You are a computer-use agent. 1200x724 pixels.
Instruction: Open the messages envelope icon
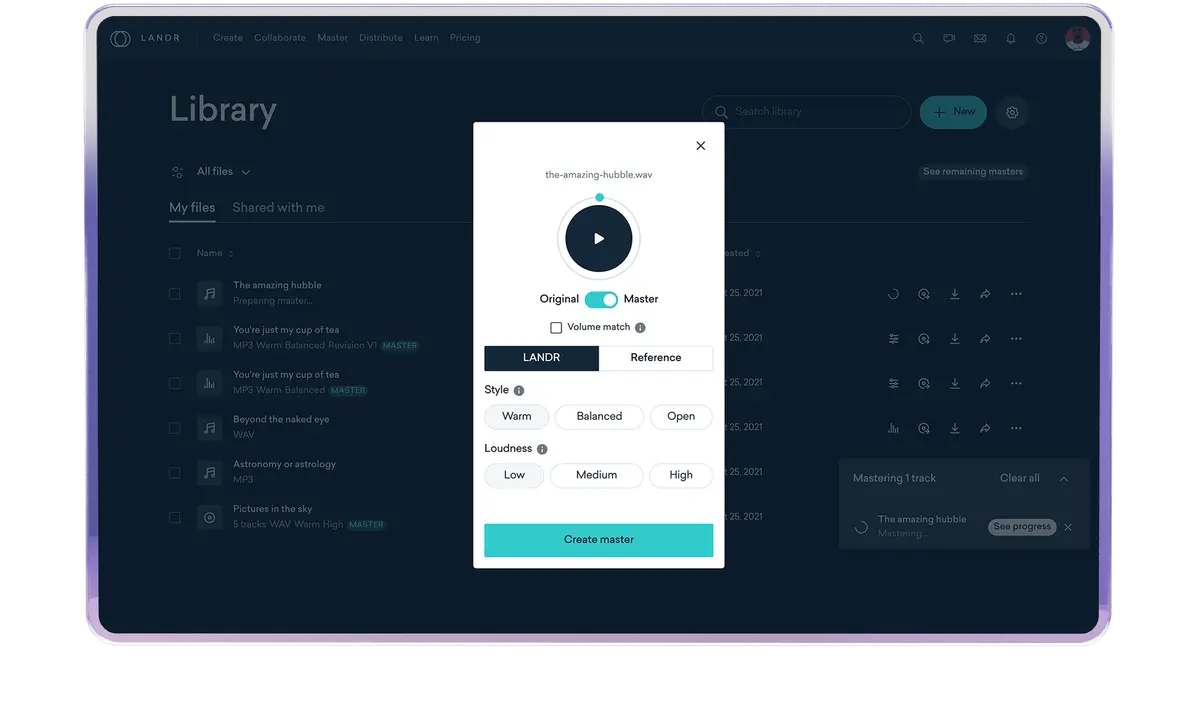click(x=980, y=39)
